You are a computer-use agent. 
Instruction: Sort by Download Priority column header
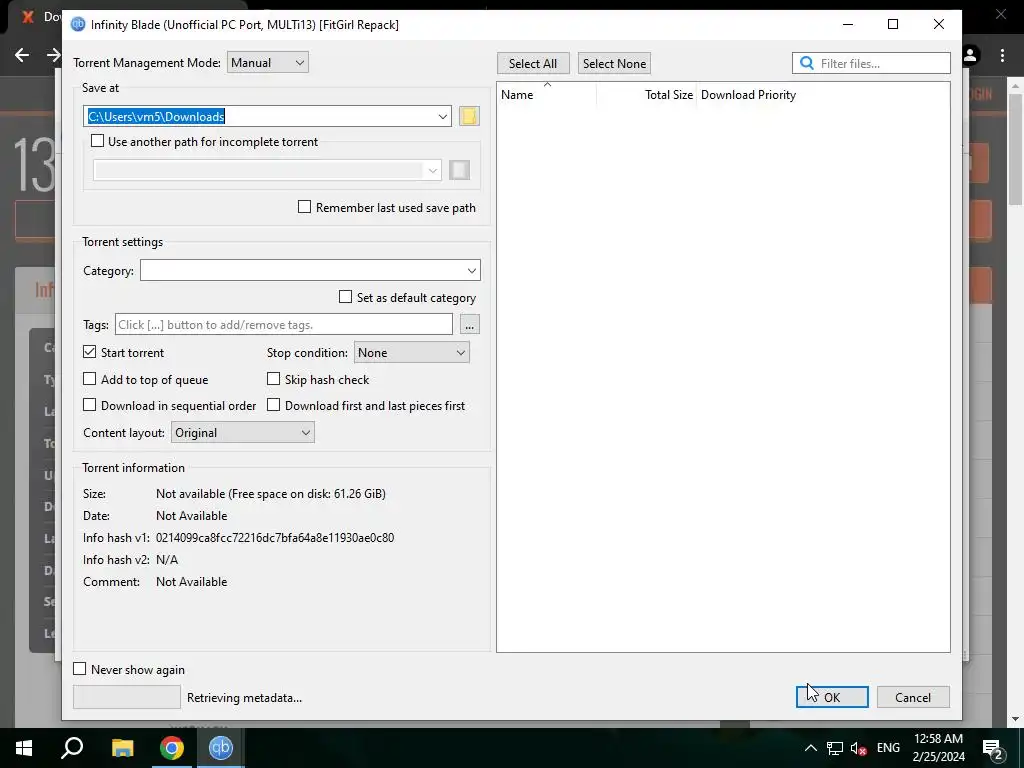(748, 95)
